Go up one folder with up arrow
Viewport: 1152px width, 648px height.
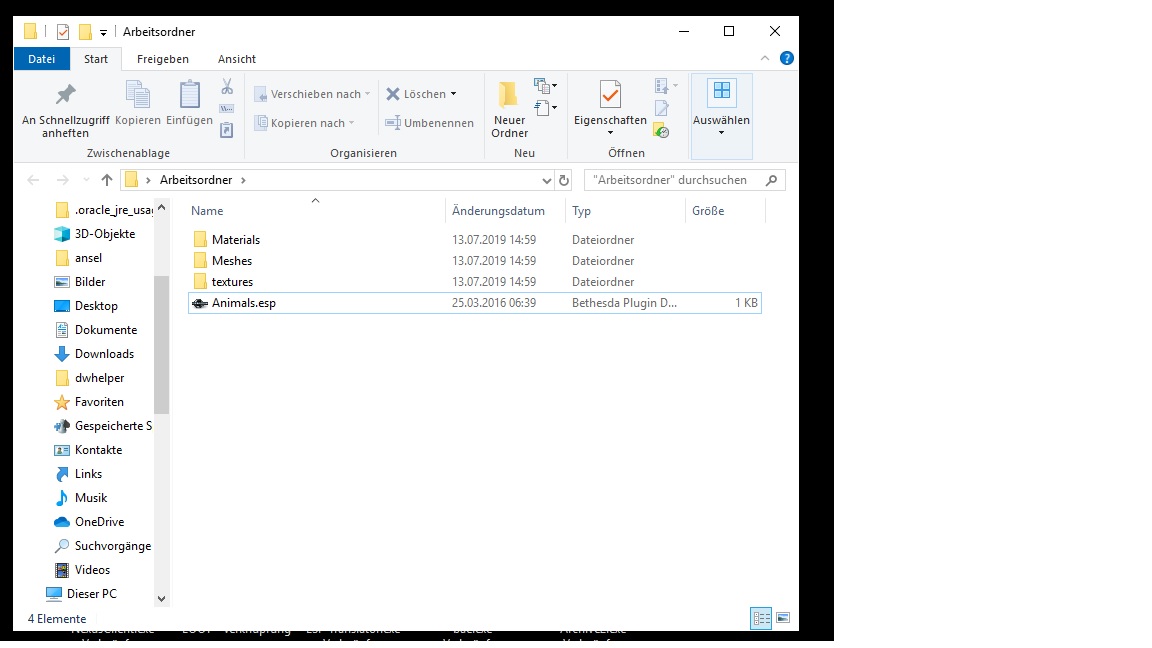click(x=107, y=180)
